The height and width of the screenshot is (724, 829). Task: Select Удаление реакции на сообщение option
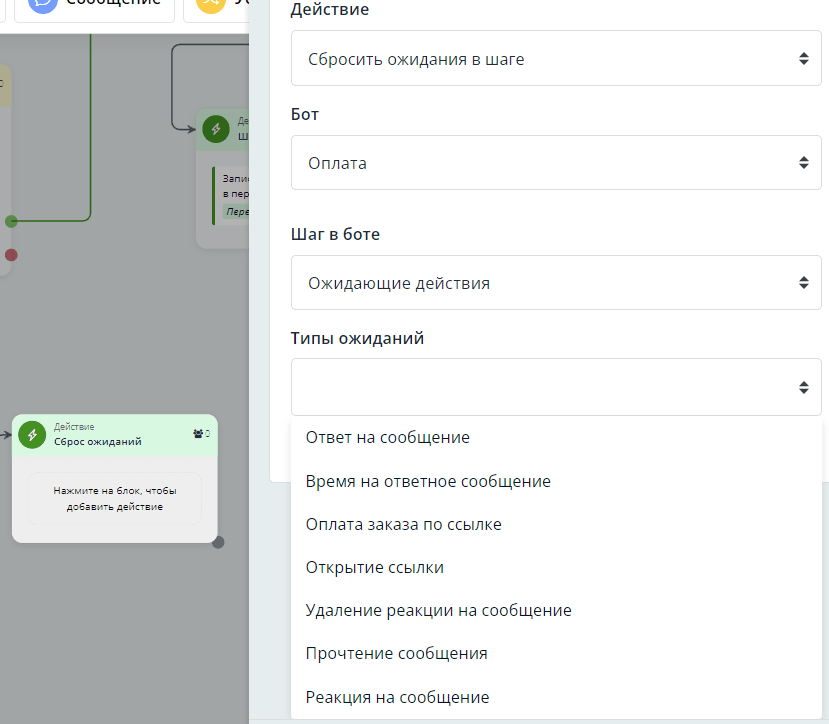click(438, 610)
